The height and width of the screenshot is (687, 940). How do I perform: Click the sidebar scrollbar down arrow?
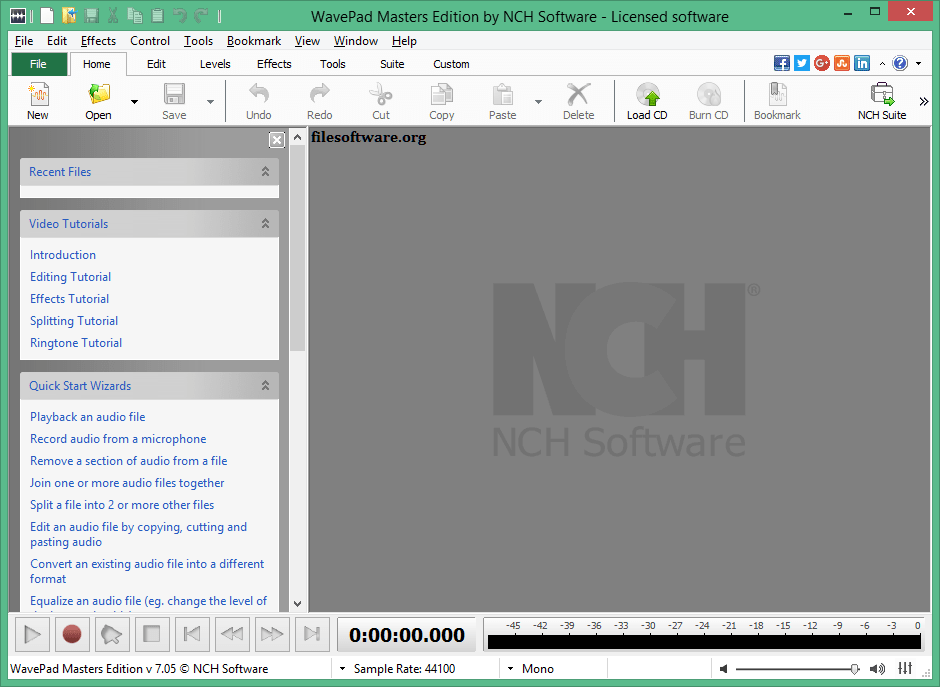(x=297, y=604)
